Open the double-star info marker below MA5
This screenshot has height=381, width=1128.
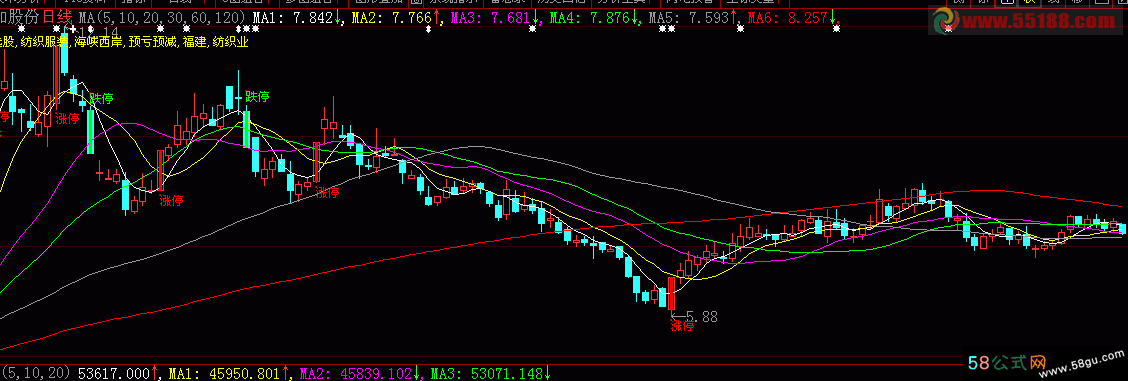(x=667, y=29)
